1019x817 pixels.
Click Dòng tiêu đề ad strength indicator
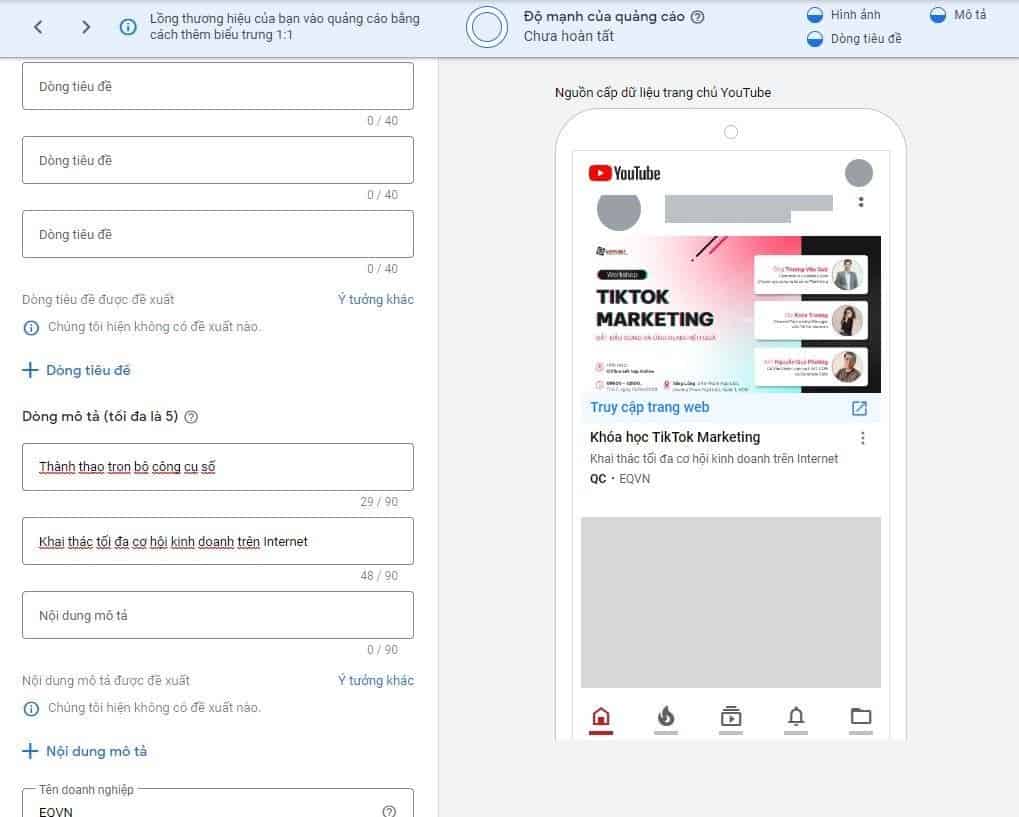[x=855, y=39]
